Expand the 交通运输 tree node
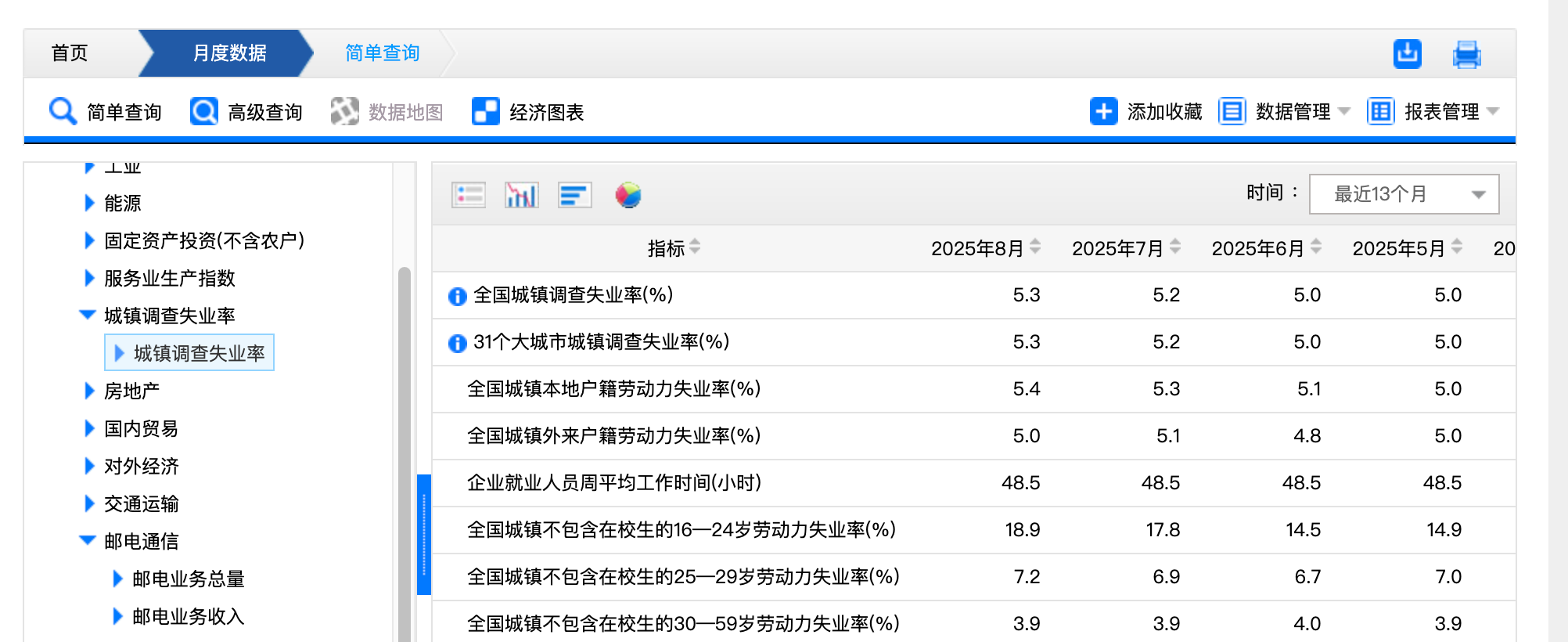This screenshot has width=1568, height=642. (89, 503)
